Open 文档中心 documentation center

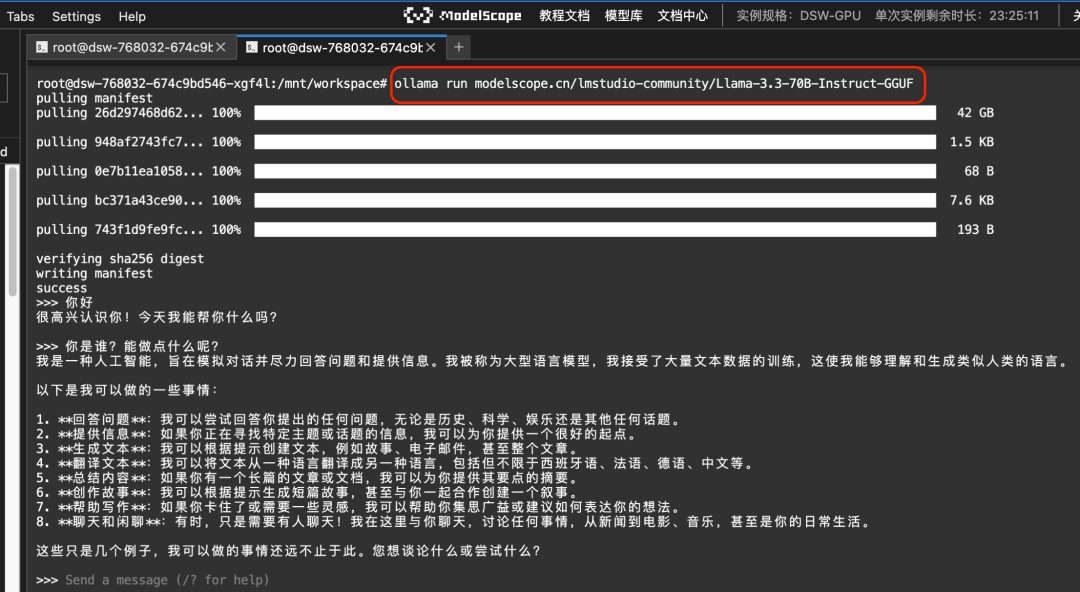(682, 16)
